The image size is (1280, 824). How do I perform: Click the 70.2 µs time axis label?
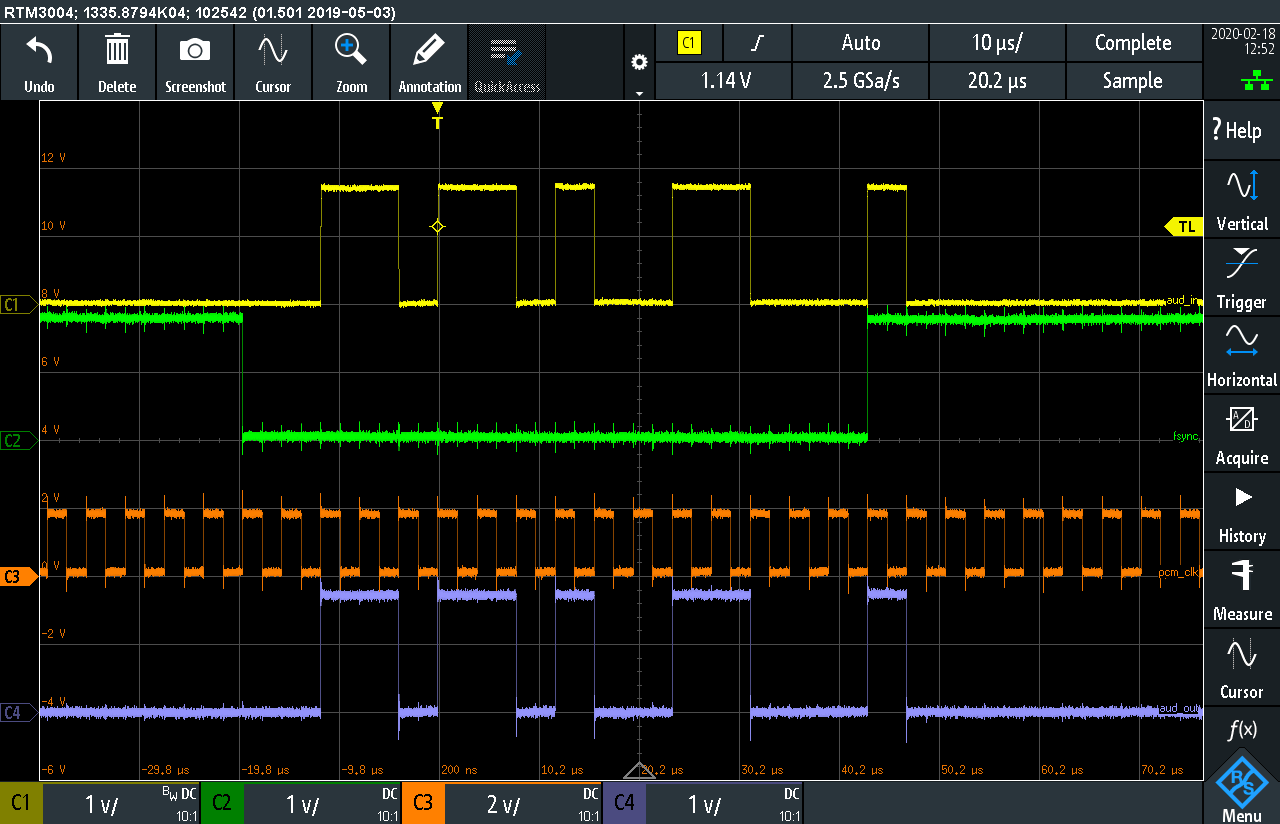(1162, 770)
